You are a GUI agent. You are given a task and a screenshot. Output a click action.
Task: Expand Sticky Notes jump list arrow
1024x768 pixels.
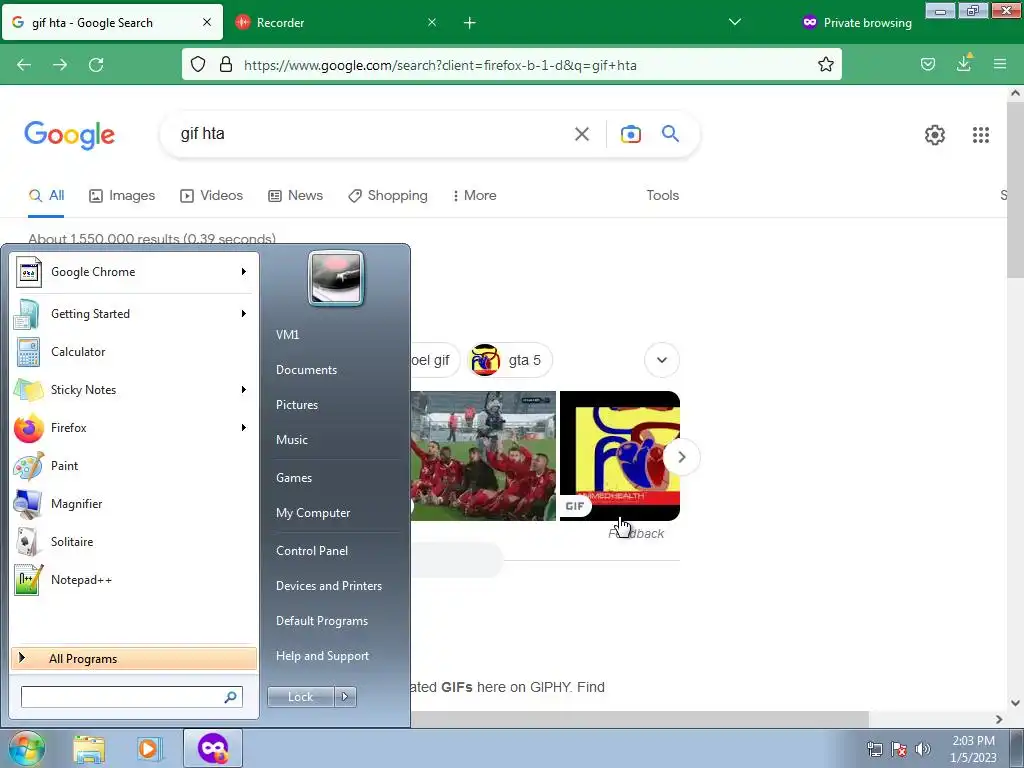coord(244,389)
